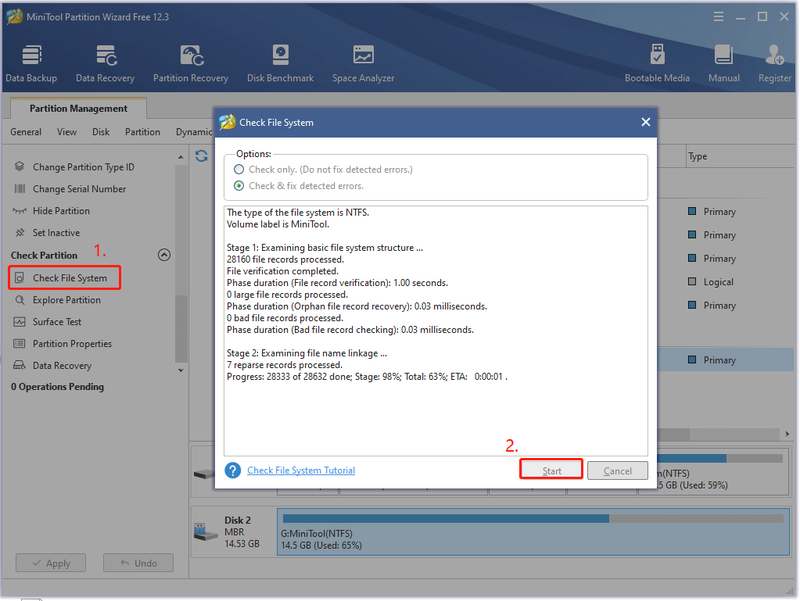The image size is (800, 601).
Task: Open the Data Backup tool
Action: pyautogui.click(x=31, y=63)
